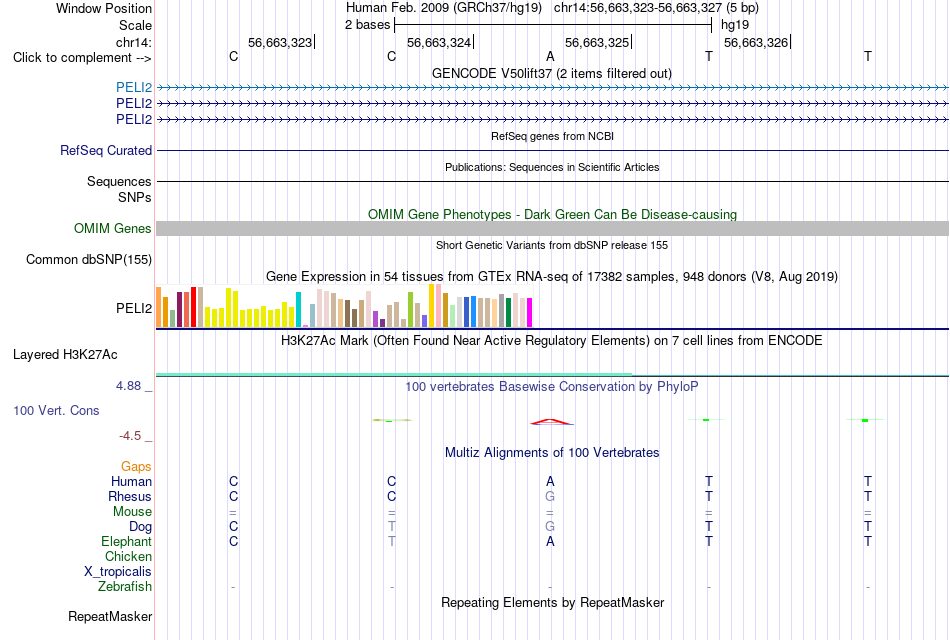The height and width of the screenshot is (640, 950).
Task: Click the 'Window Position' track label
Action: click(104, 8)
